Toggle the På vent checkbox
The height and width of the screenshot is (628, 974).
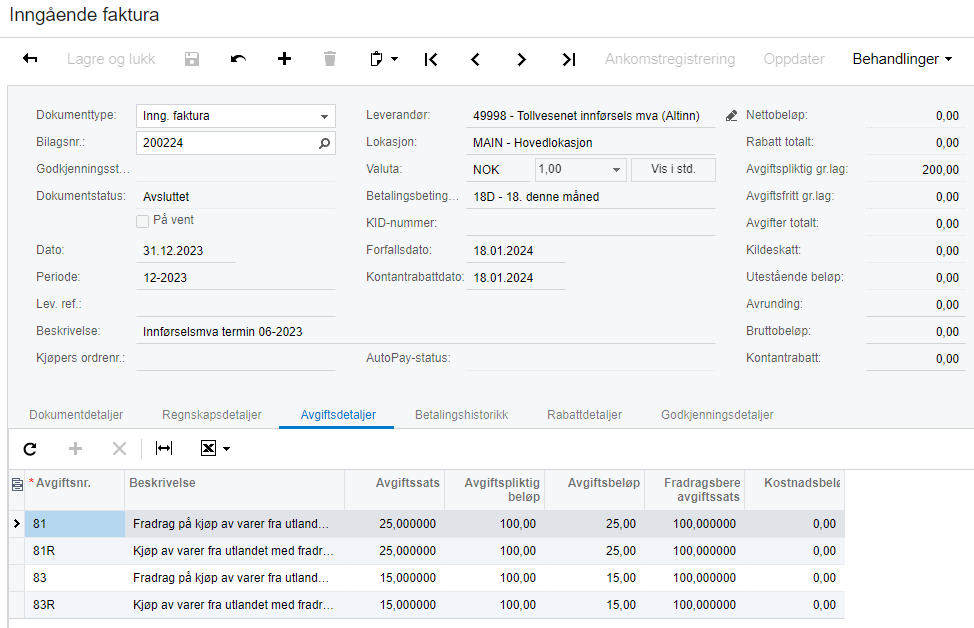[142, 221]
